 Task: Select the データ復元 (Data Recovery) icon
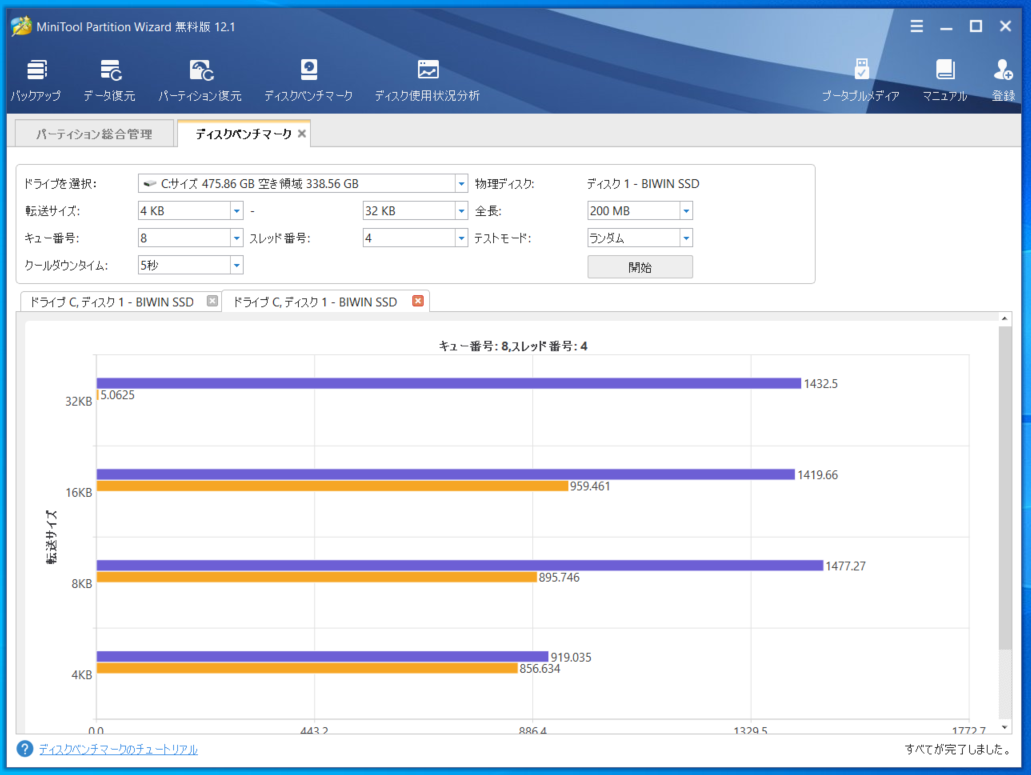(x=110, y=79)
